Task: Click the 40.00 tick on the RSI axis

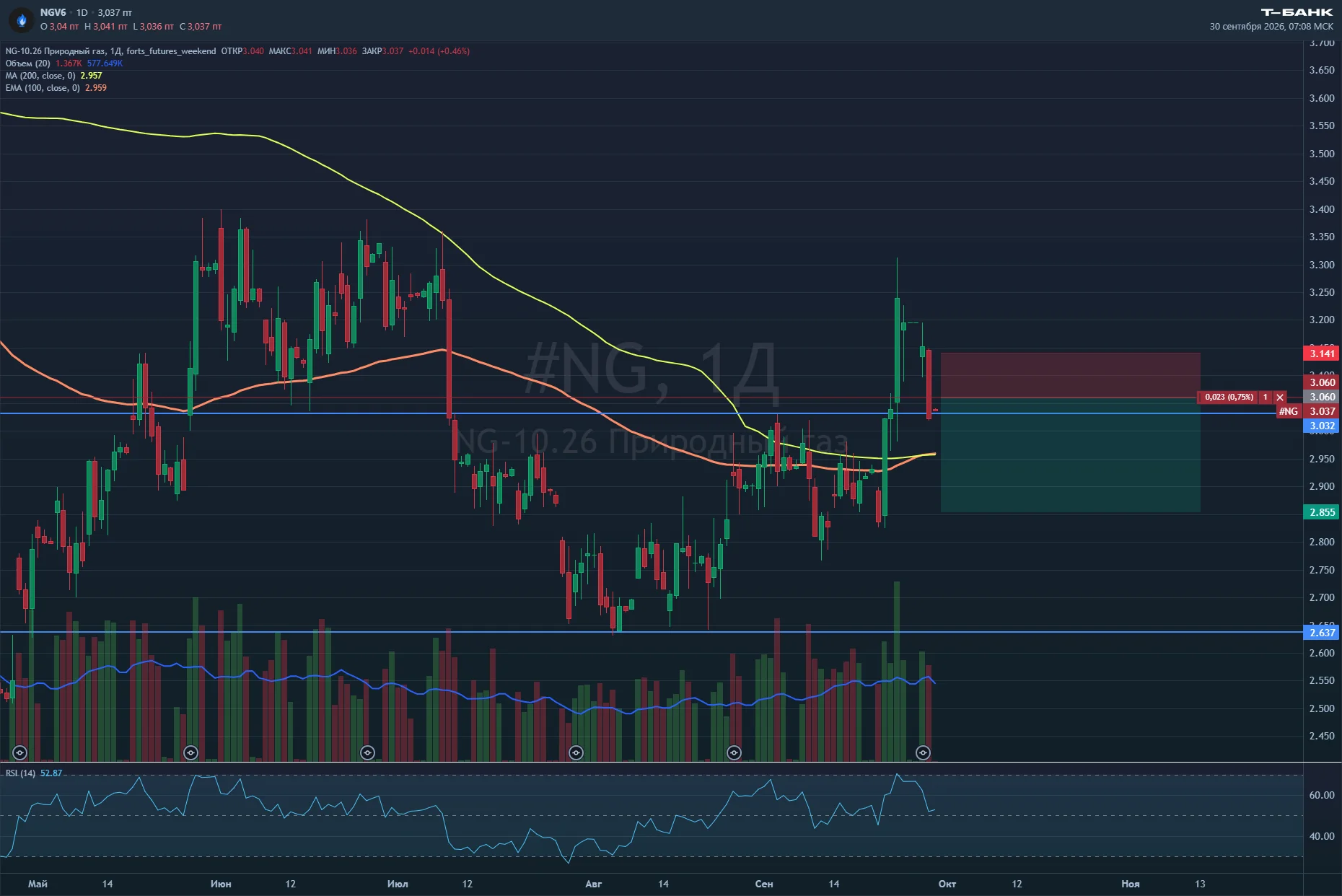Action: (x=1322, y=836)
